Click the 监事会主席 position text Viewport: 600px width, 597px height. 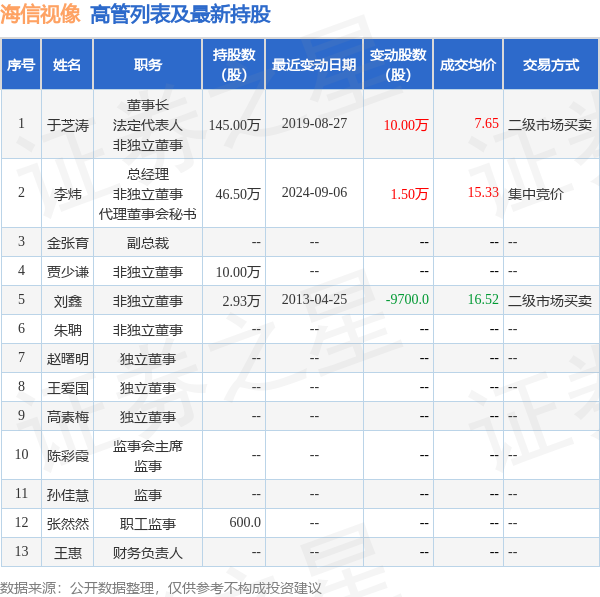pos(148,446)
